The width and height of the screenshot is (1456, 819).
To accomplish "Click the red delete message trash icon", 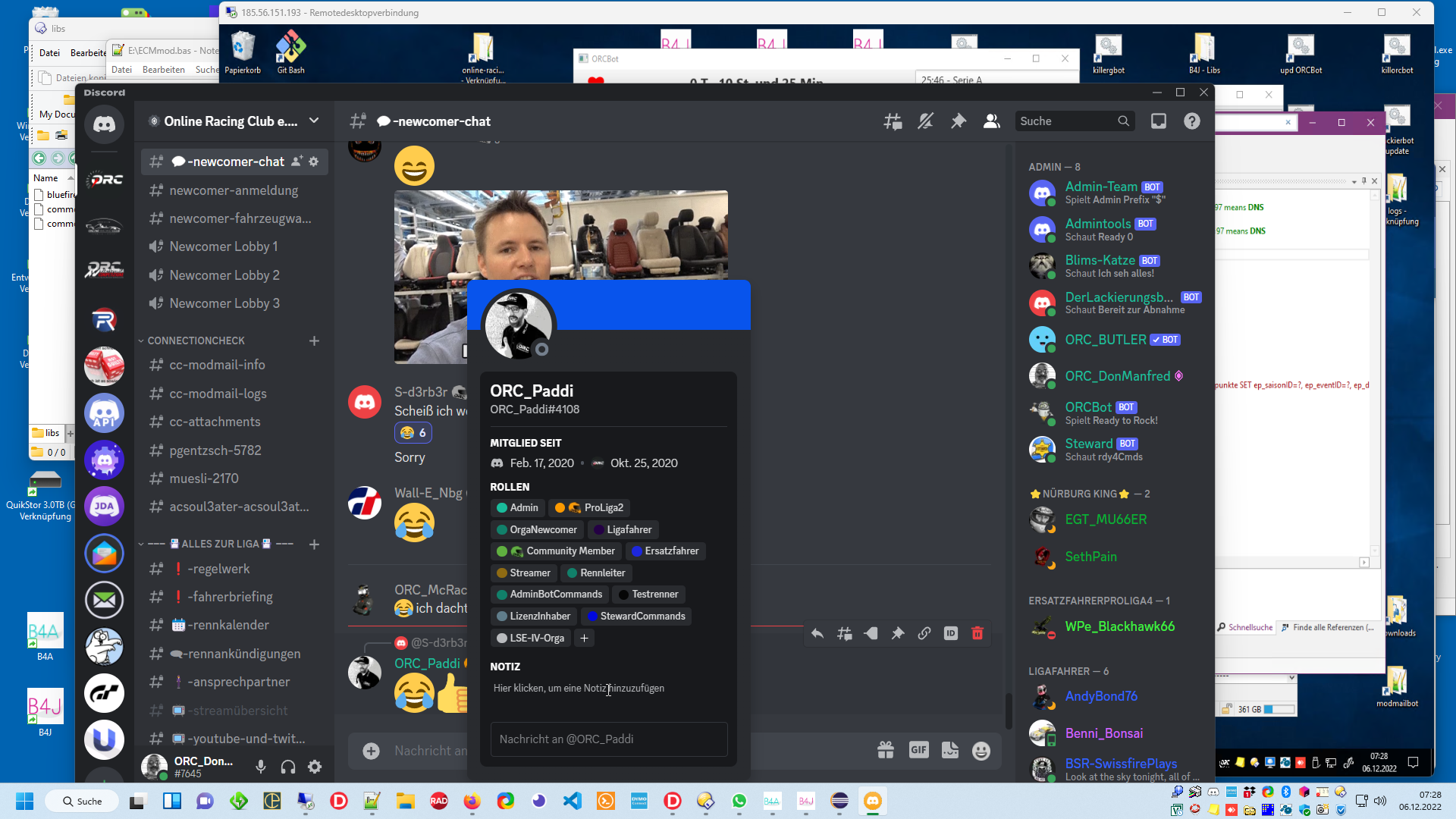I will 977,633.
